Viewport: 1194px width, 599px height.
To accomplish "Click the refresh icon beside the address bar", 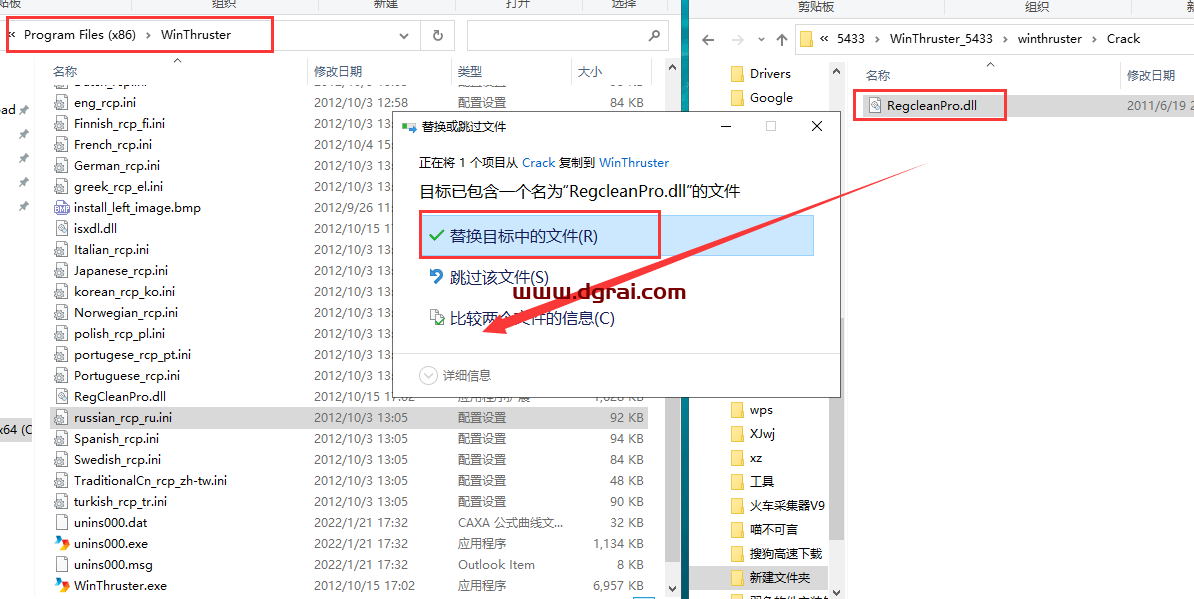I will tap(437, 35).
